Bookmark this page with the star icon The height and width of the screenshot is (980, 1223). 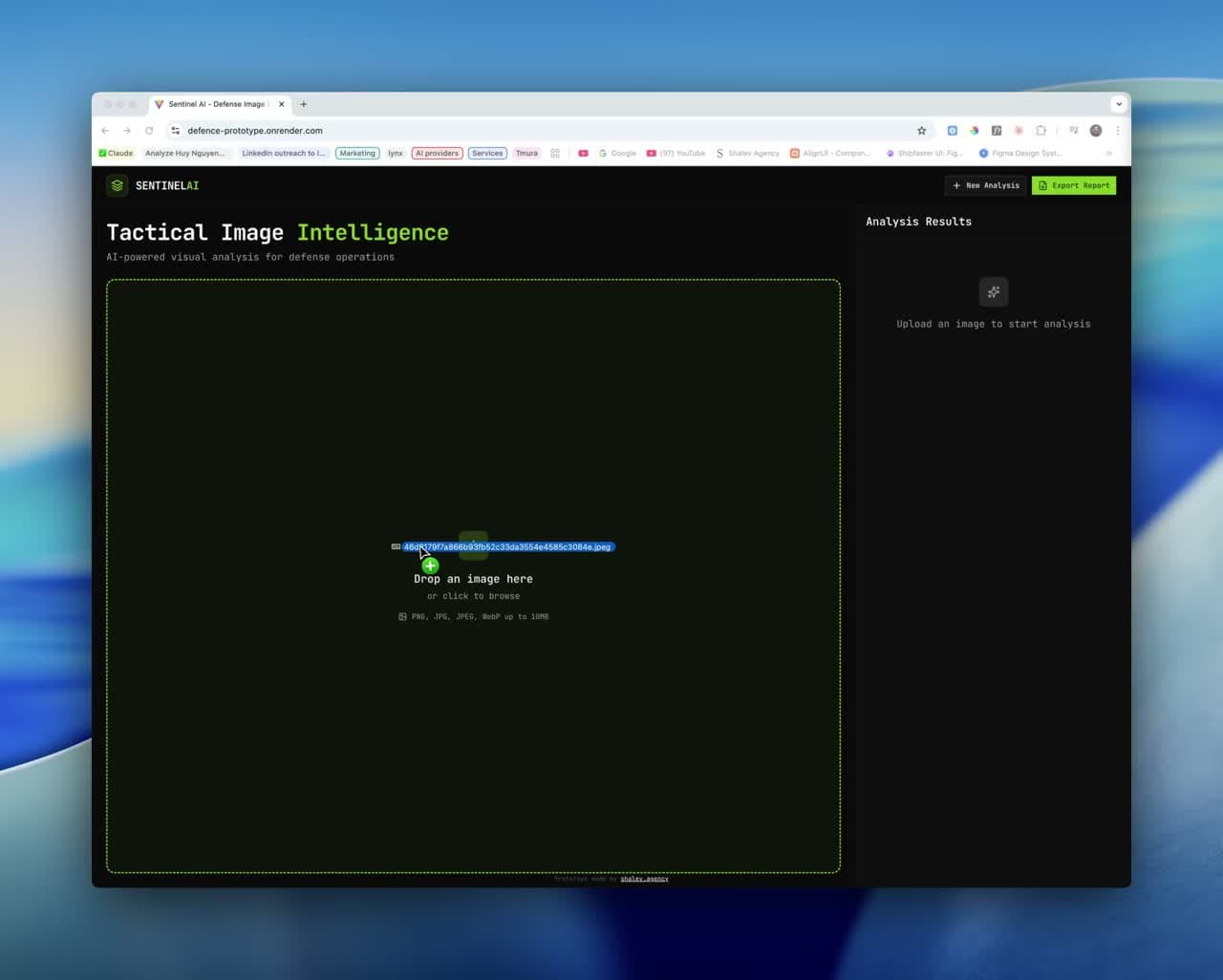(921, 131)
